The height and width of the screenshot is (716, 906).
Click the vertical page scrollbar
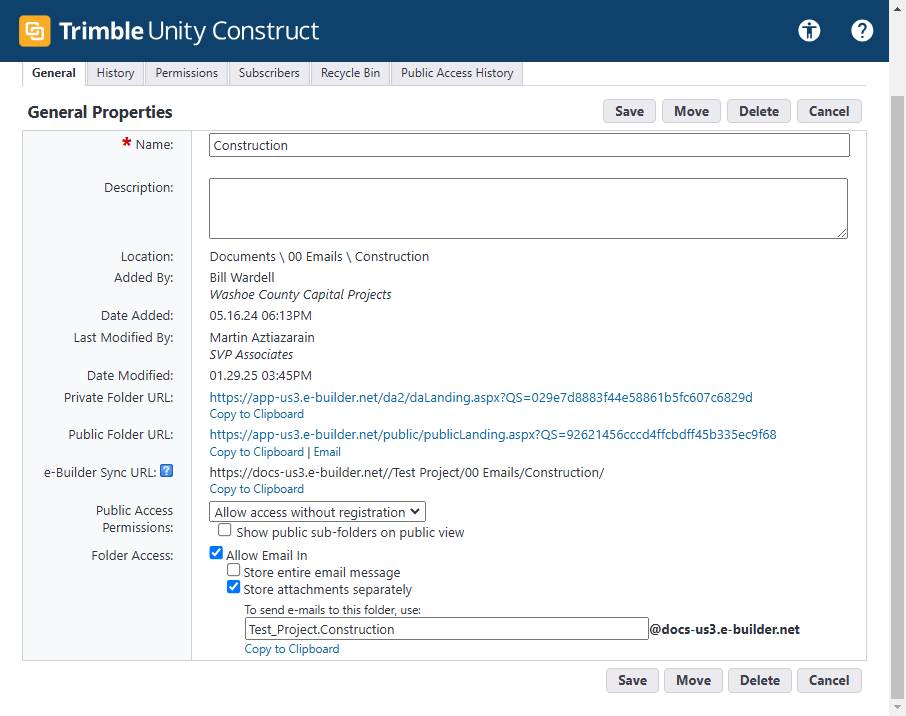tap(897, 398)
